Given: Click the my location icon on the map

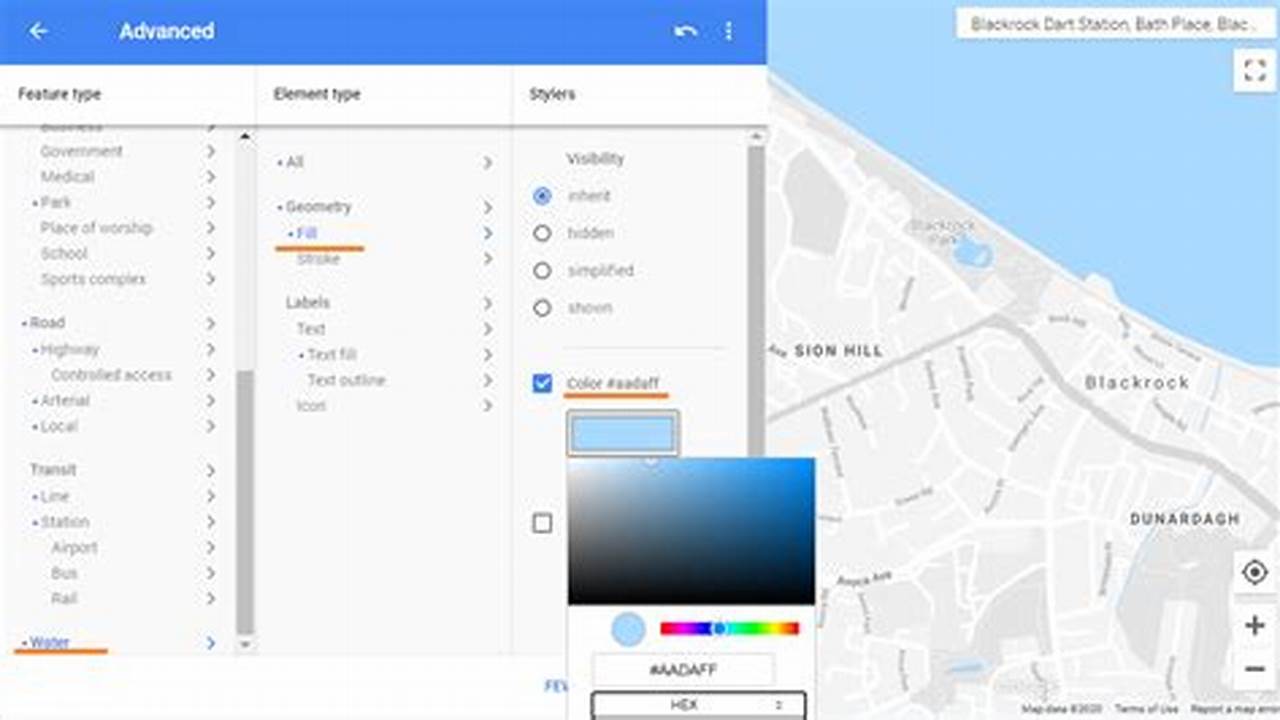Looking at the screenshot, I should click(x=1253, y=571).
